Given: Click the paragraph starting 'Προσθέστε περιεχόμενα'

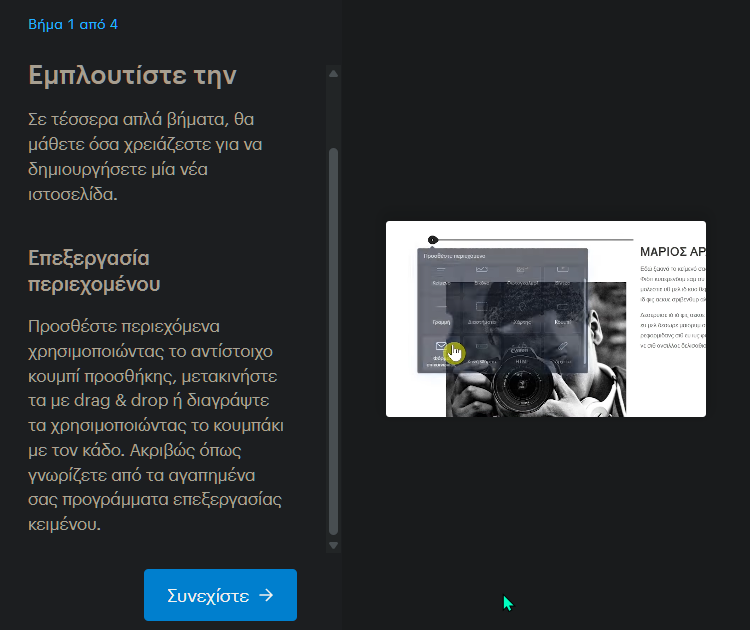Looking at the screenshot, I should pyautogui.click(x=156, y=425).
